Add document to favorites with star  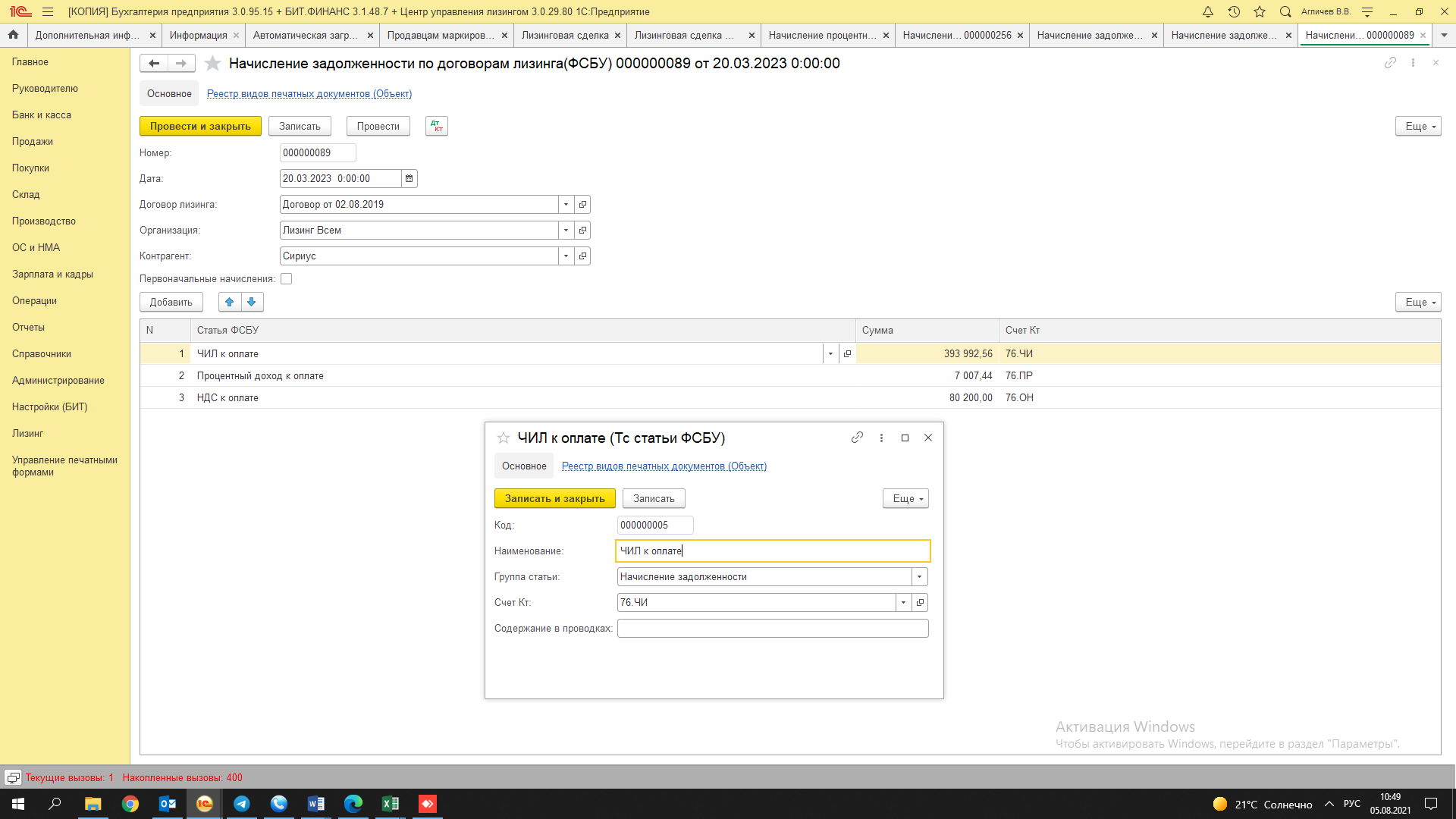coord(213,64)
